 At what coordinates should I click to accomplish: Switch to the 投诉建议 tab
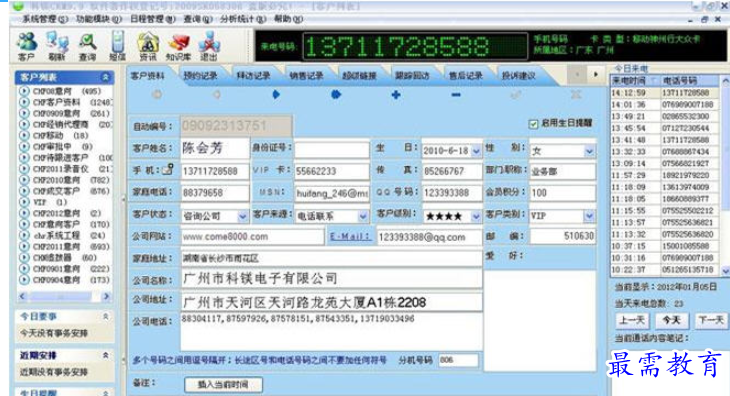pyautogui.click(x=518, y=75)
